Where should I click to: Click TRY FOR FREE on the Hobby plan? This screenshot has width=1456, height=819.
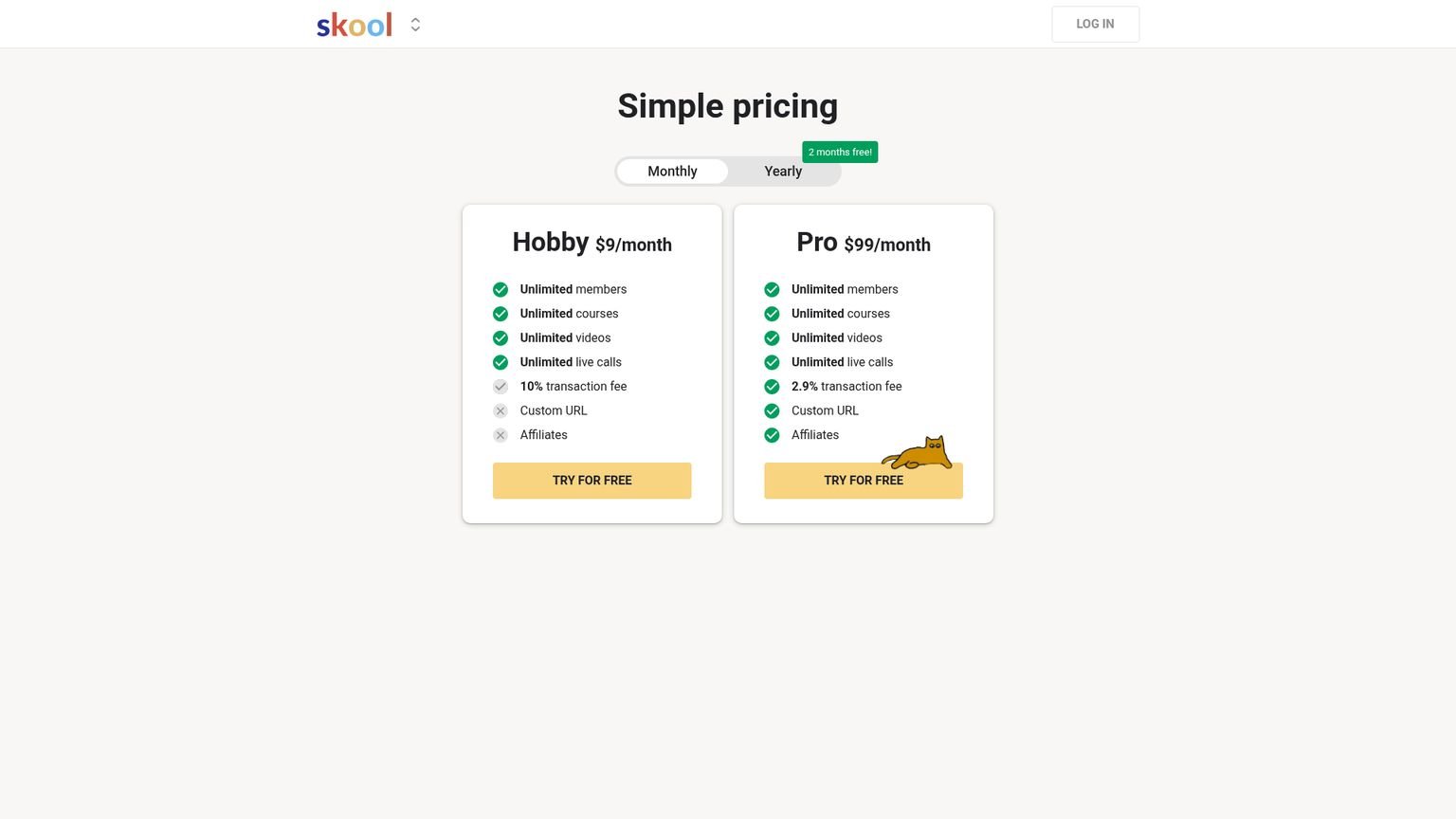click(x=591, y=481)
